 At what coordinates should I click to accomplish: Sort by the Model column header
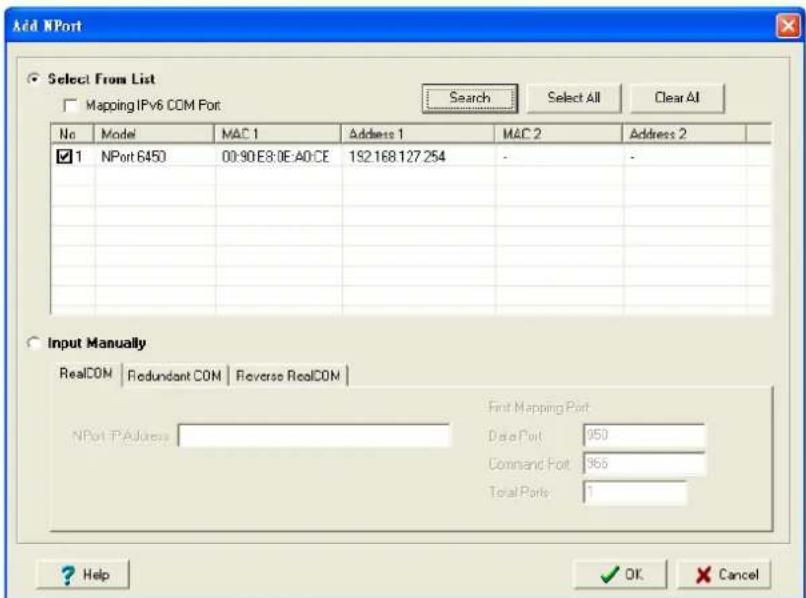[x=154, y=134]
